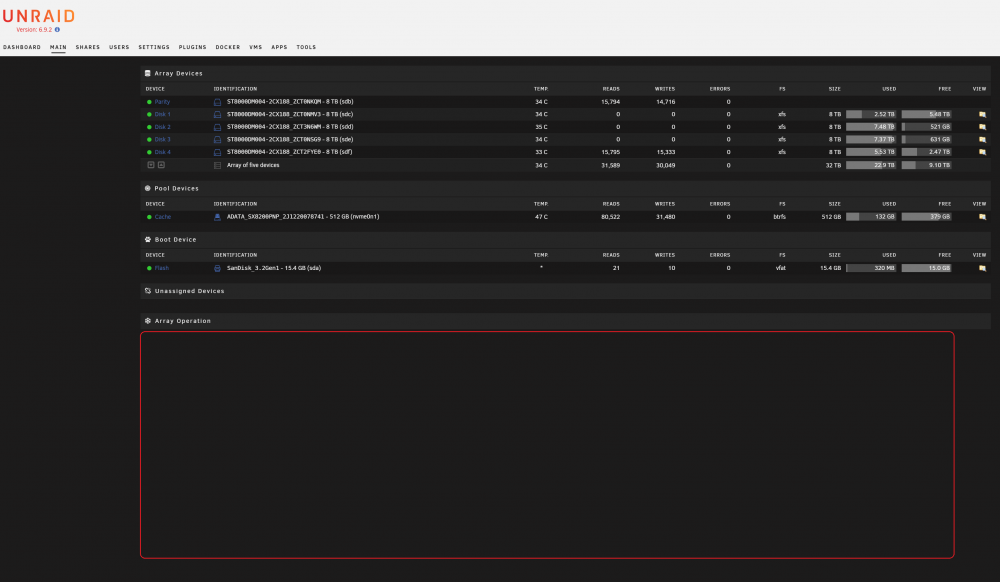Open the Settings tab
The image size is (1000, 582).
[x=154, y=47]
